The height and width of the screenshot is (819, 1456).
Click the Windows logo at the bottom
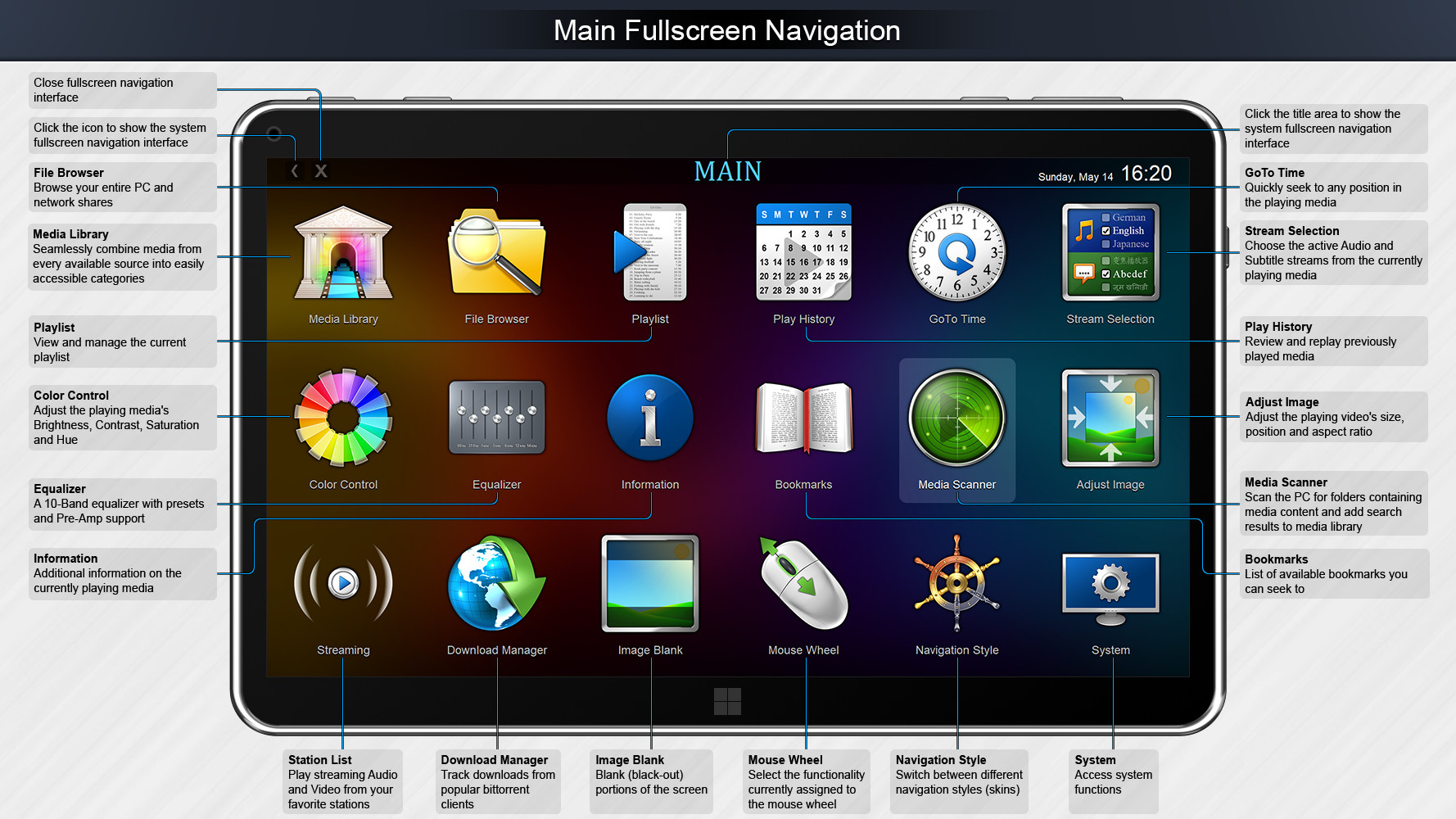727,701
